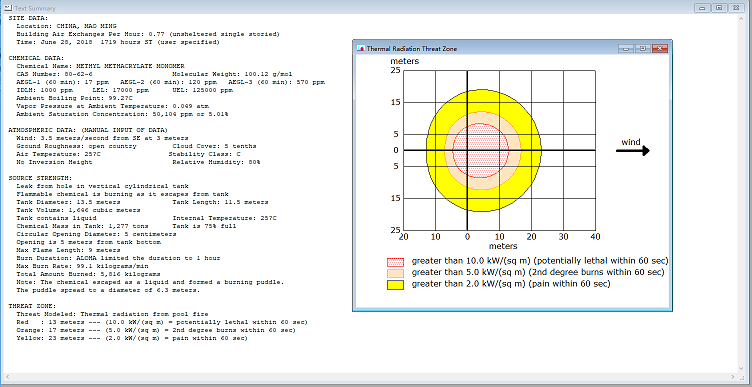The width and height of the screenshot is (752, 387).
Task: Click 'Tank is 75% full'
Action: click(x=204, y=226)
